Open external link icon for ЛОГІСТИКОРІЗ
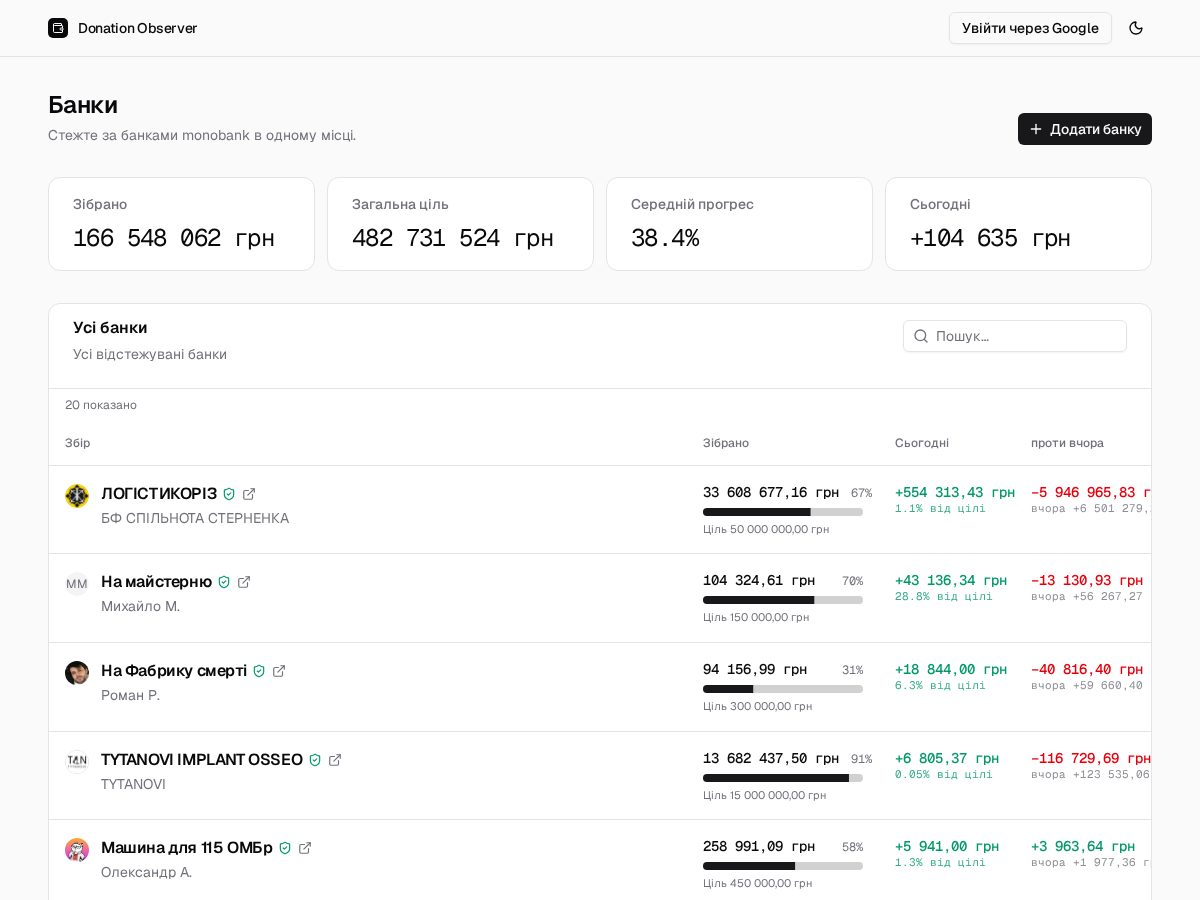 (249, 494)
